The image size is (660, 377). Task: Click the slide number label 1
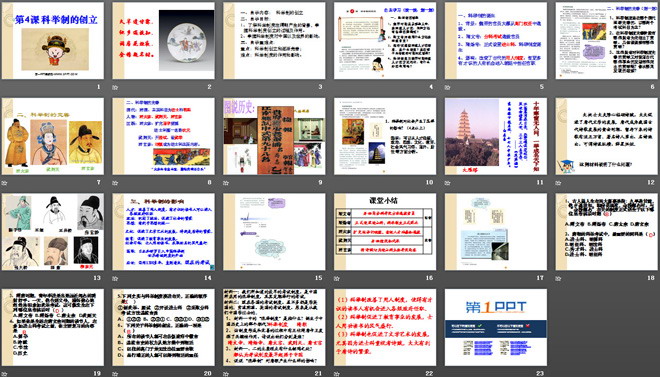[98, 87]
